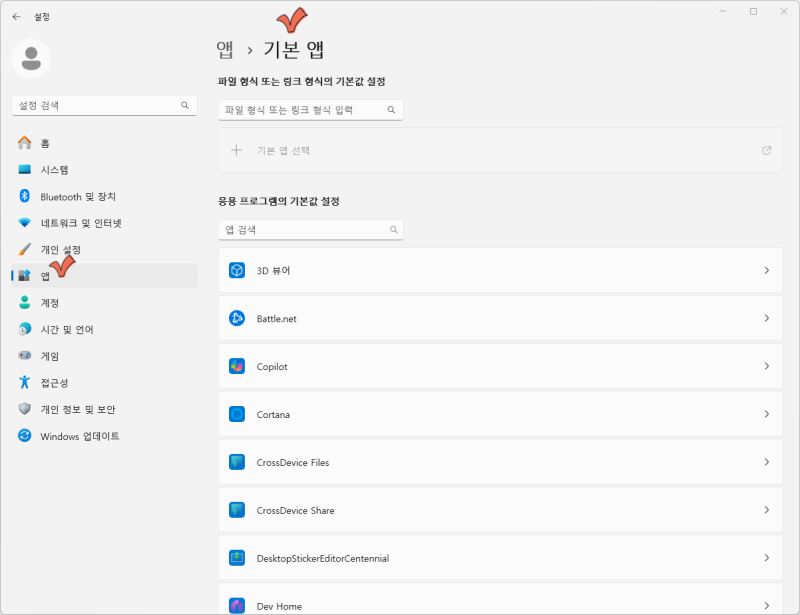800x615 pixels.
Task: Open the user profile avatar
Action: [x=31, y=59]
